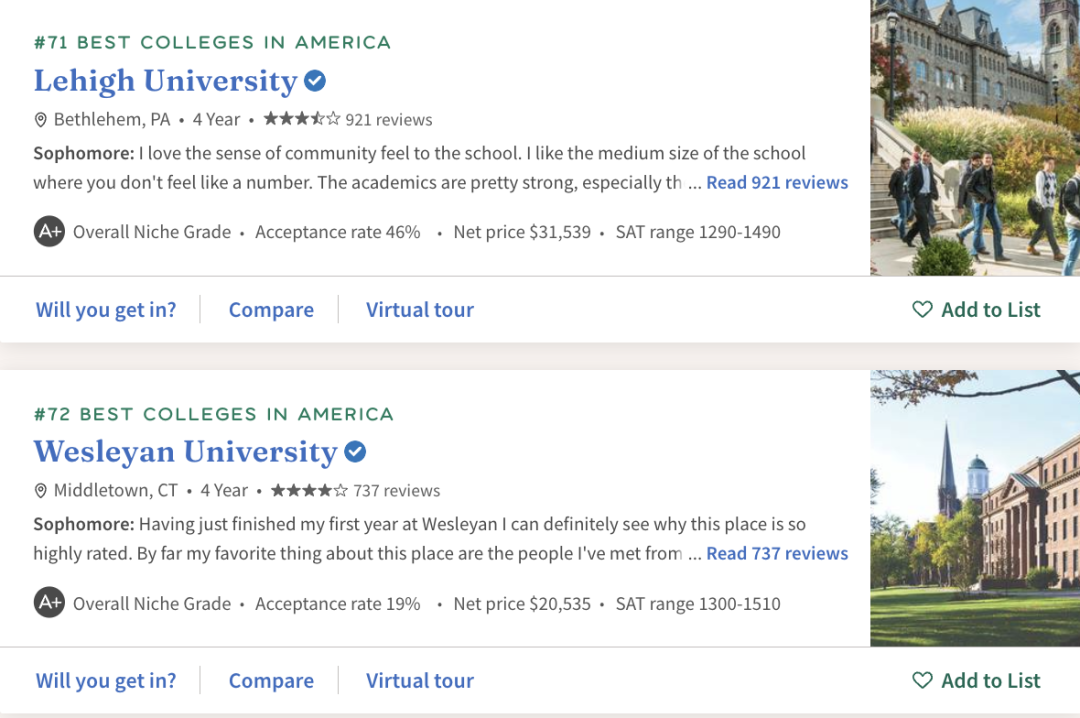Click heart icon to add Lehigh to list
This screenshot has width=1080, height=718.
click(922, 310)
